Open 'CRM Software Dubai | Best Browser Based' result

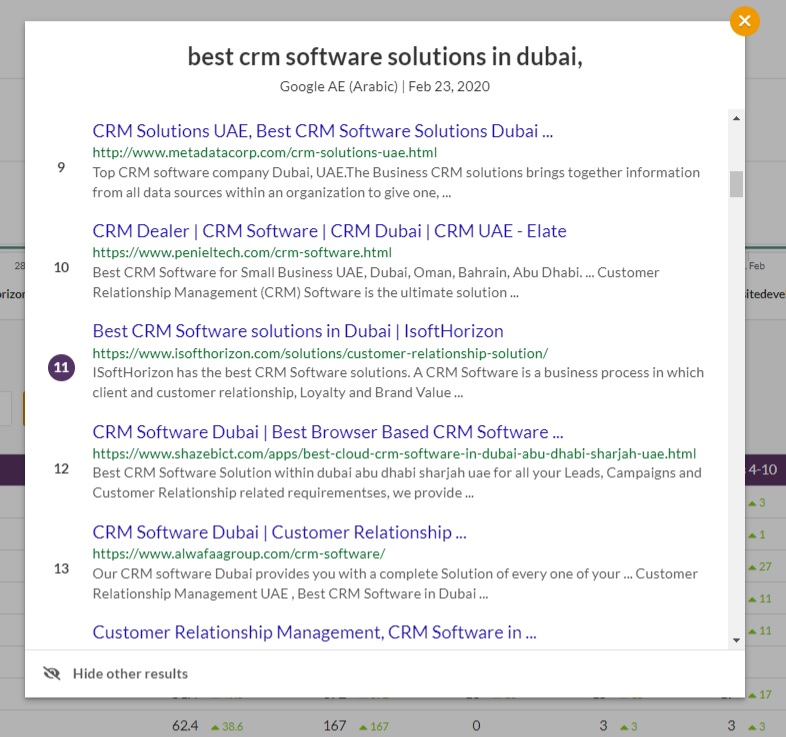[327, 432]
